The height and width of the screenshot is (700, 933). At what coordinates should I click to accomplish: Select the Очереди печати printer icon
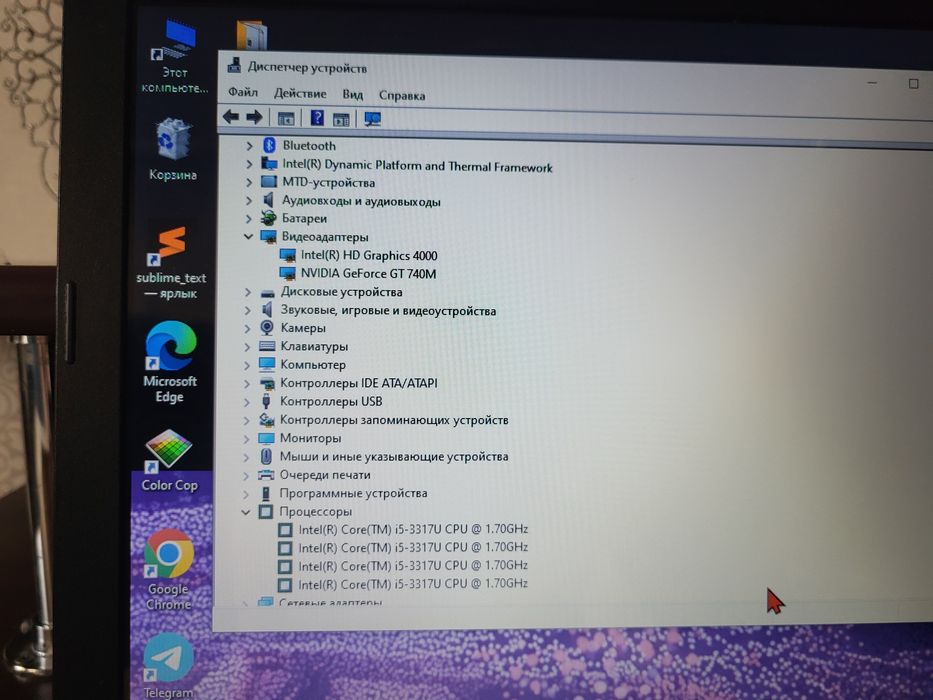[x=266, y=474]
